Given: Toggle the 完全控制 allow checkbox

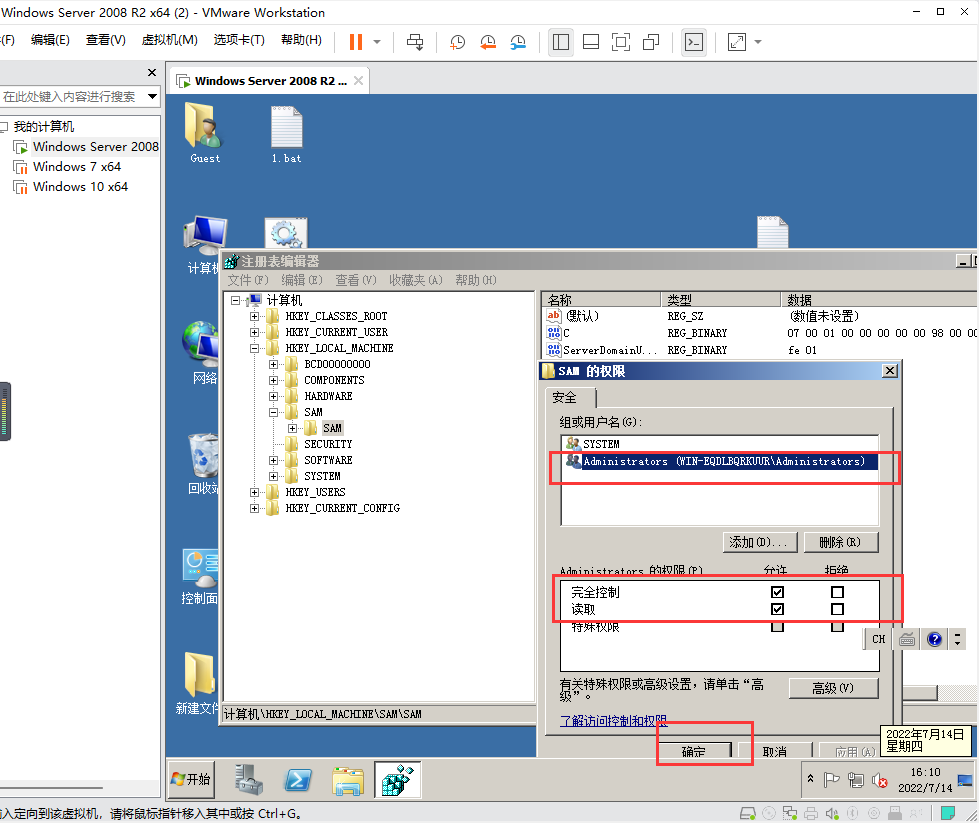Looking at the screenshot, I should pyautogui.click(x=777, y=592).
